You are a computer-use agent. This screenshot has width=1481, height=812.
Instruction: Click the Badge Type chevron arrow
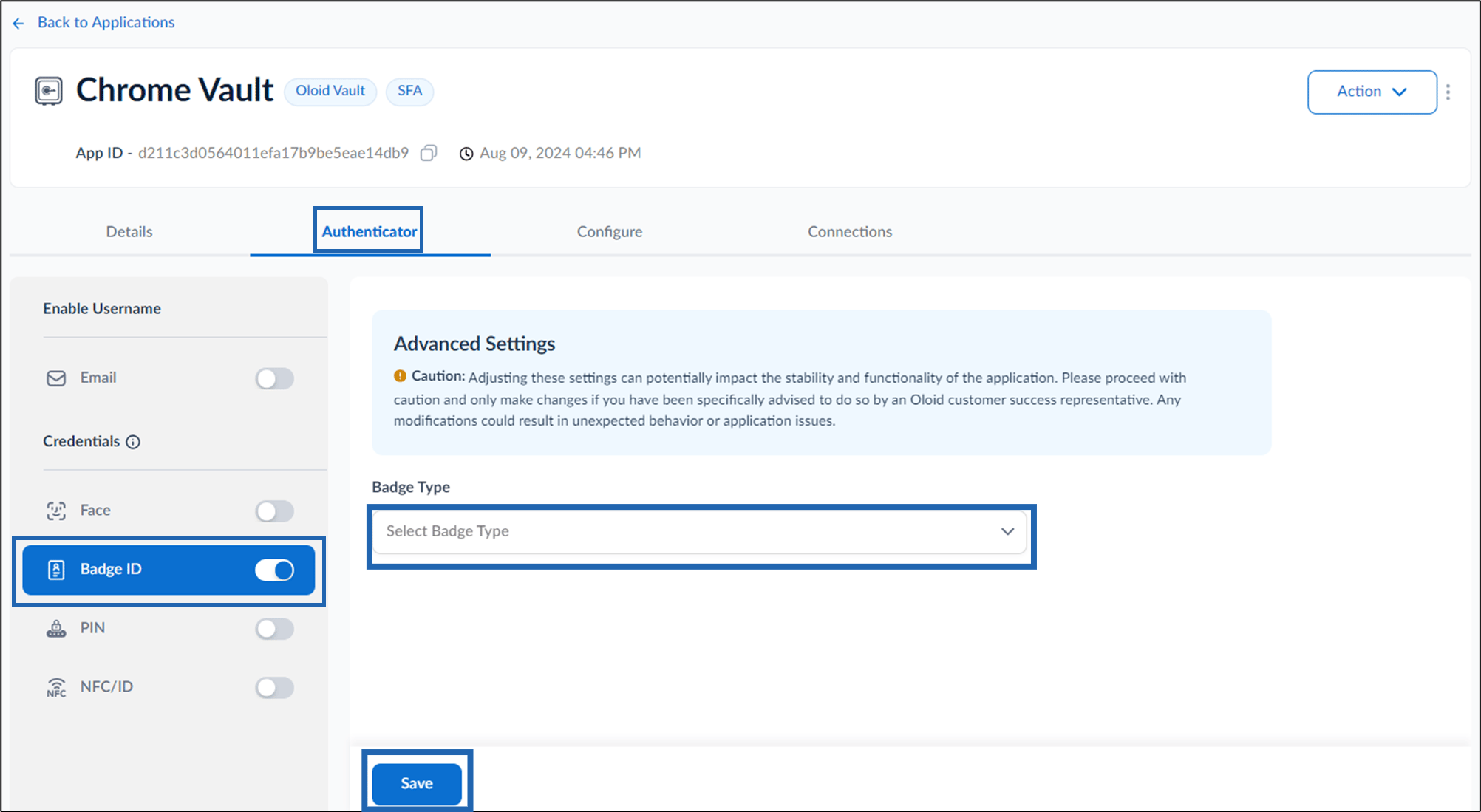coord(1007,531)
